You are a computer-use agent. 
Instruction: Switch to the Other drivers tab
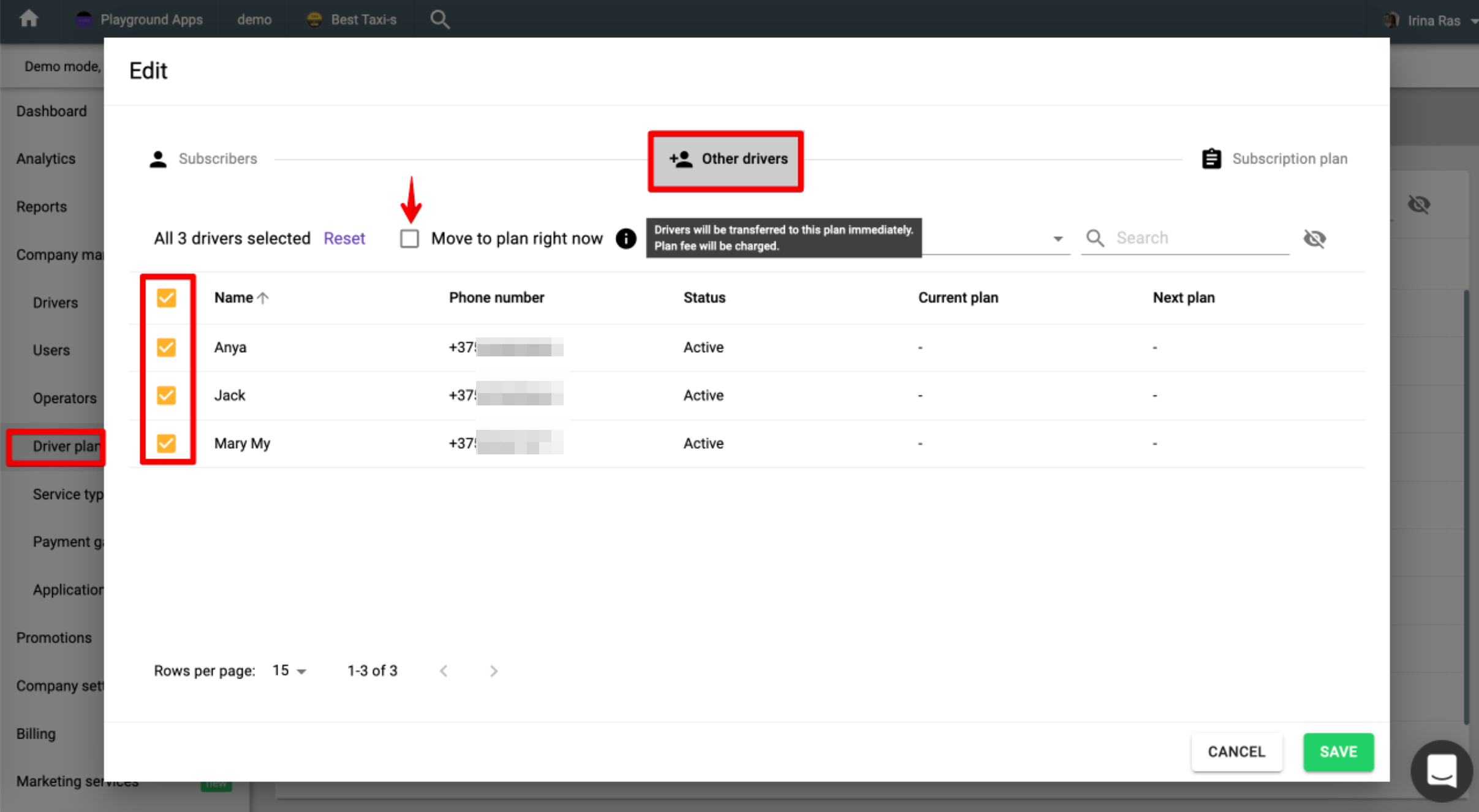pos(726,159)
